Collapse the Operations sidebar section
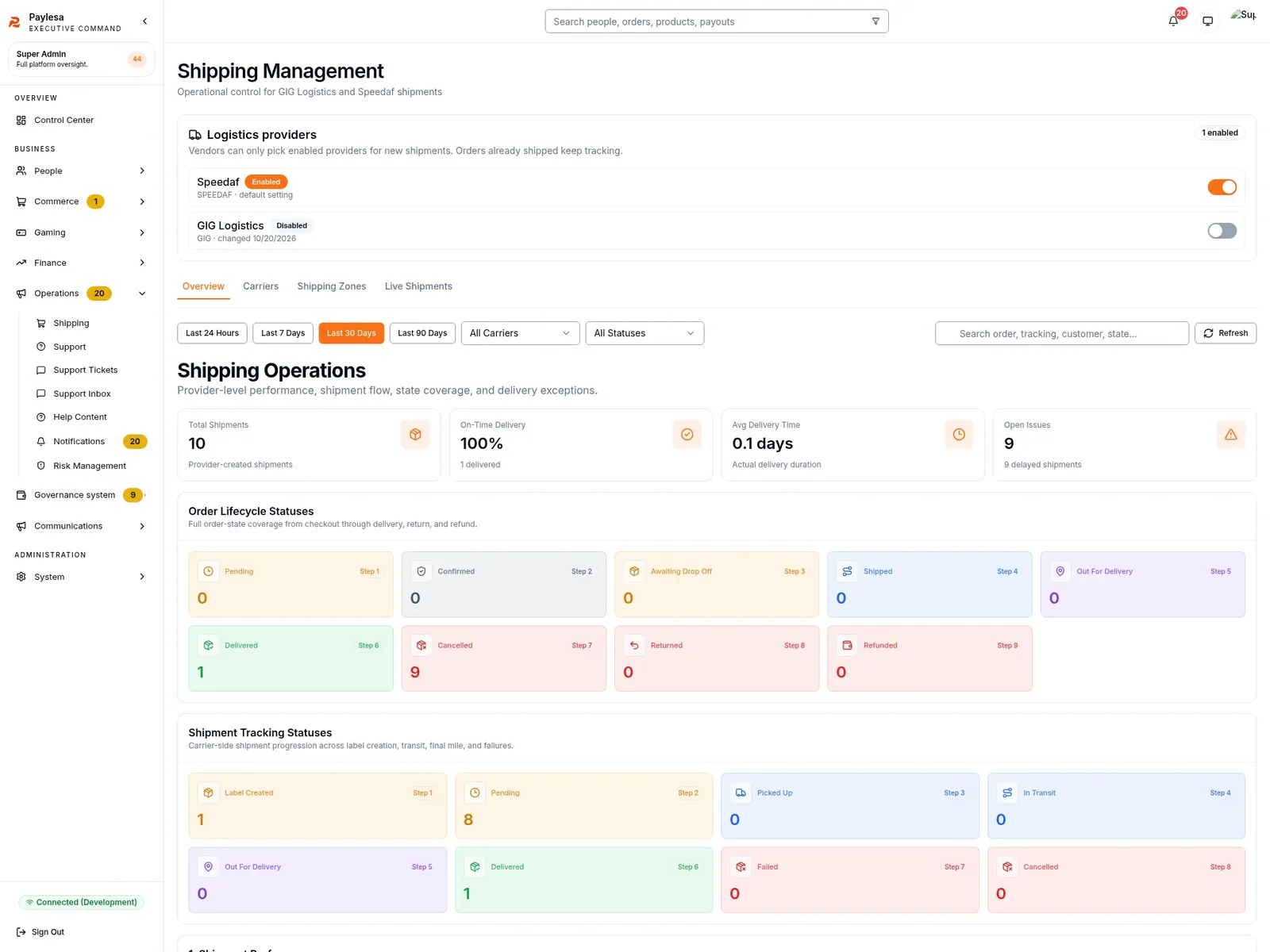The width and height of the screenshot is (1270, 952). (82, 294)
